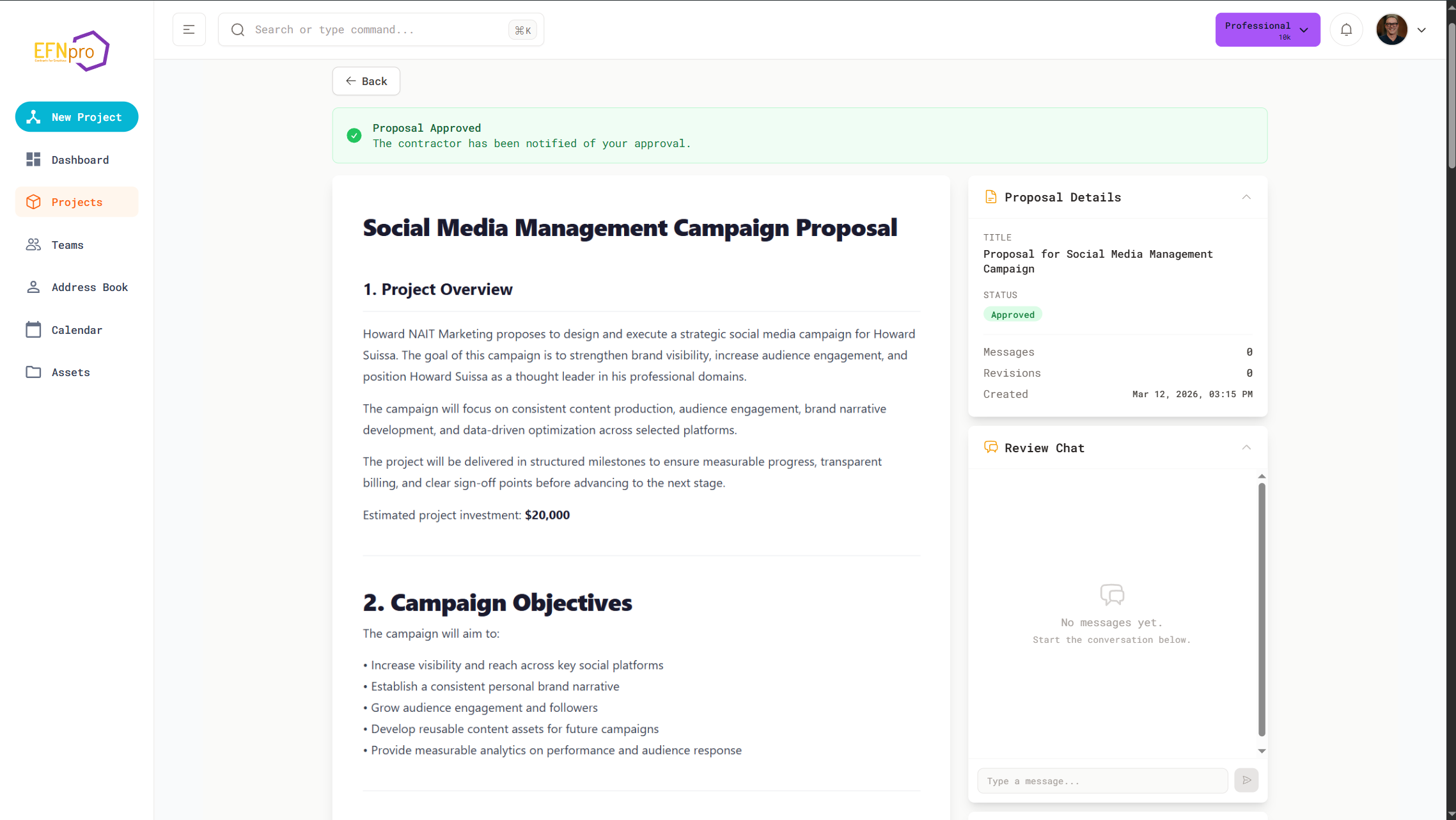Image resolution: width=1456 pixels, height=820 pixels.
Task: Click the empty chat placeholder icon
Action: coord(1112,595)
